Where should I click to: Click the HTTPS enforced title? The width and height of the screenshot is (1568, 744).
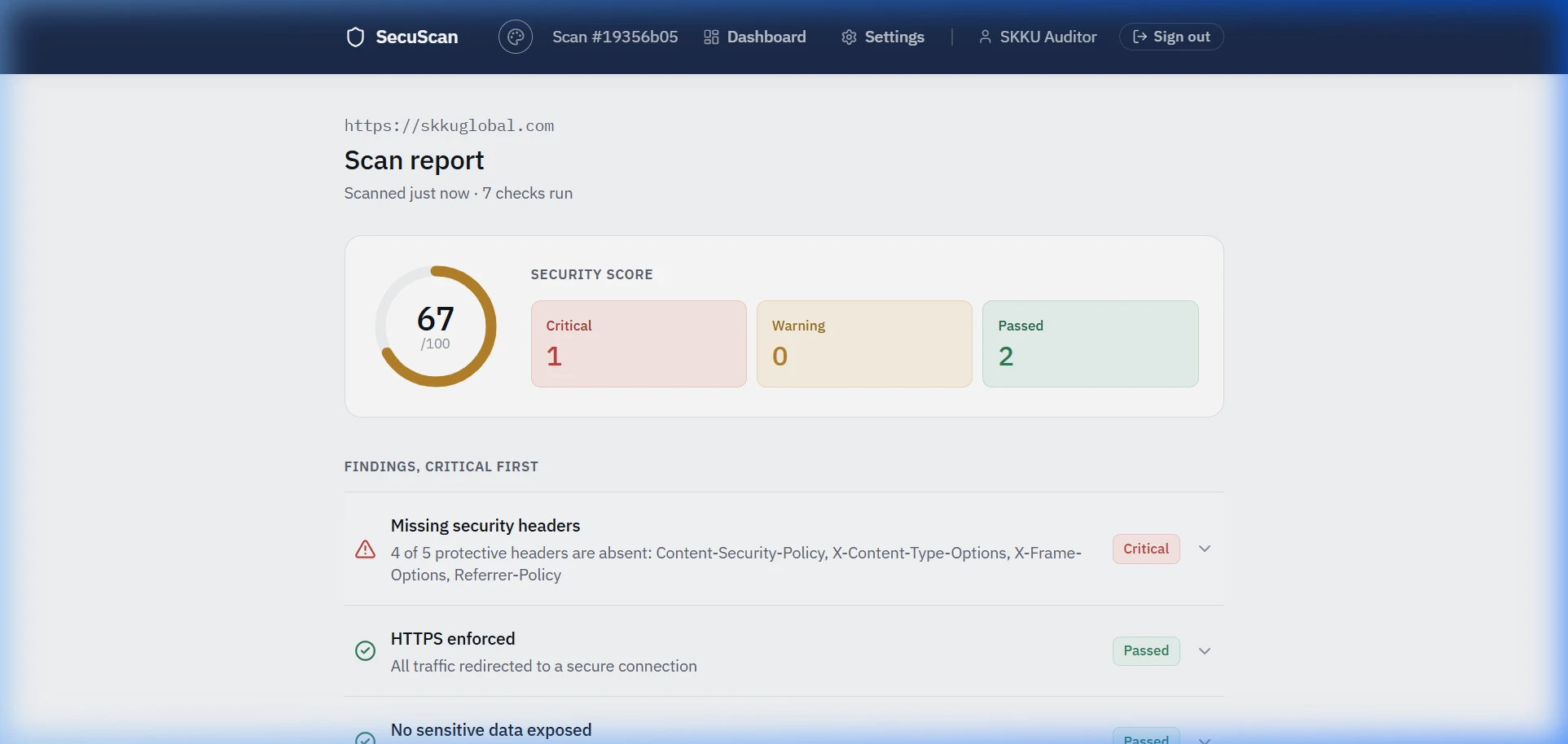[x=453, y=639]
